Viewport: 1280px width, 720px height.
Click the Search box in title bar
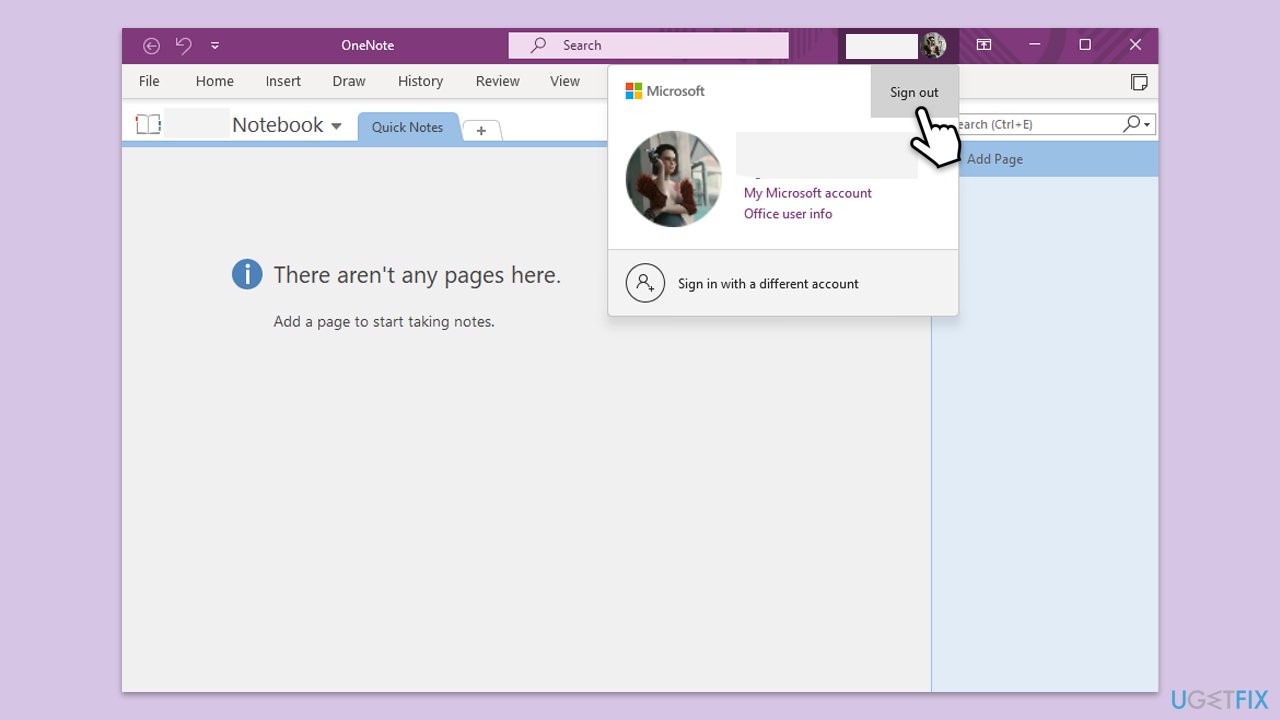click(x=648, y=45)
